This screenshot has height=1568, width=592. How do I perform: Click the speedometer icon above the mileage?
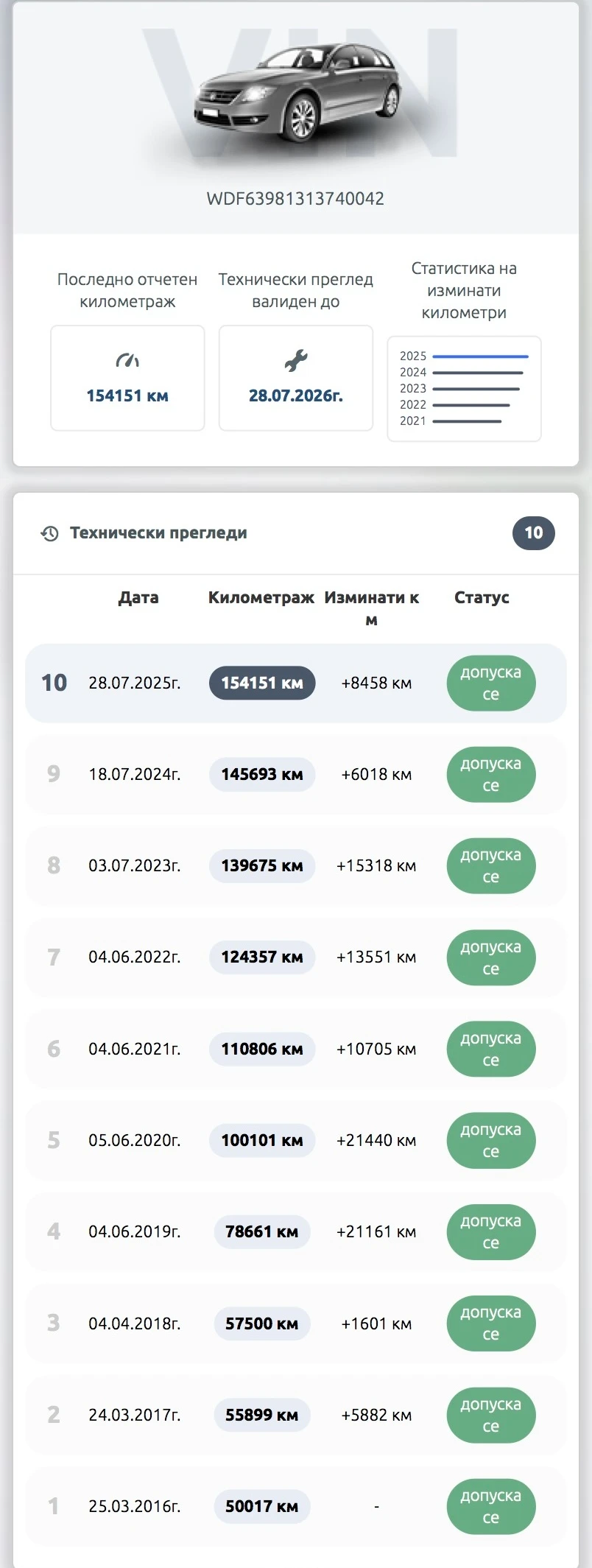tap(127, 360)
